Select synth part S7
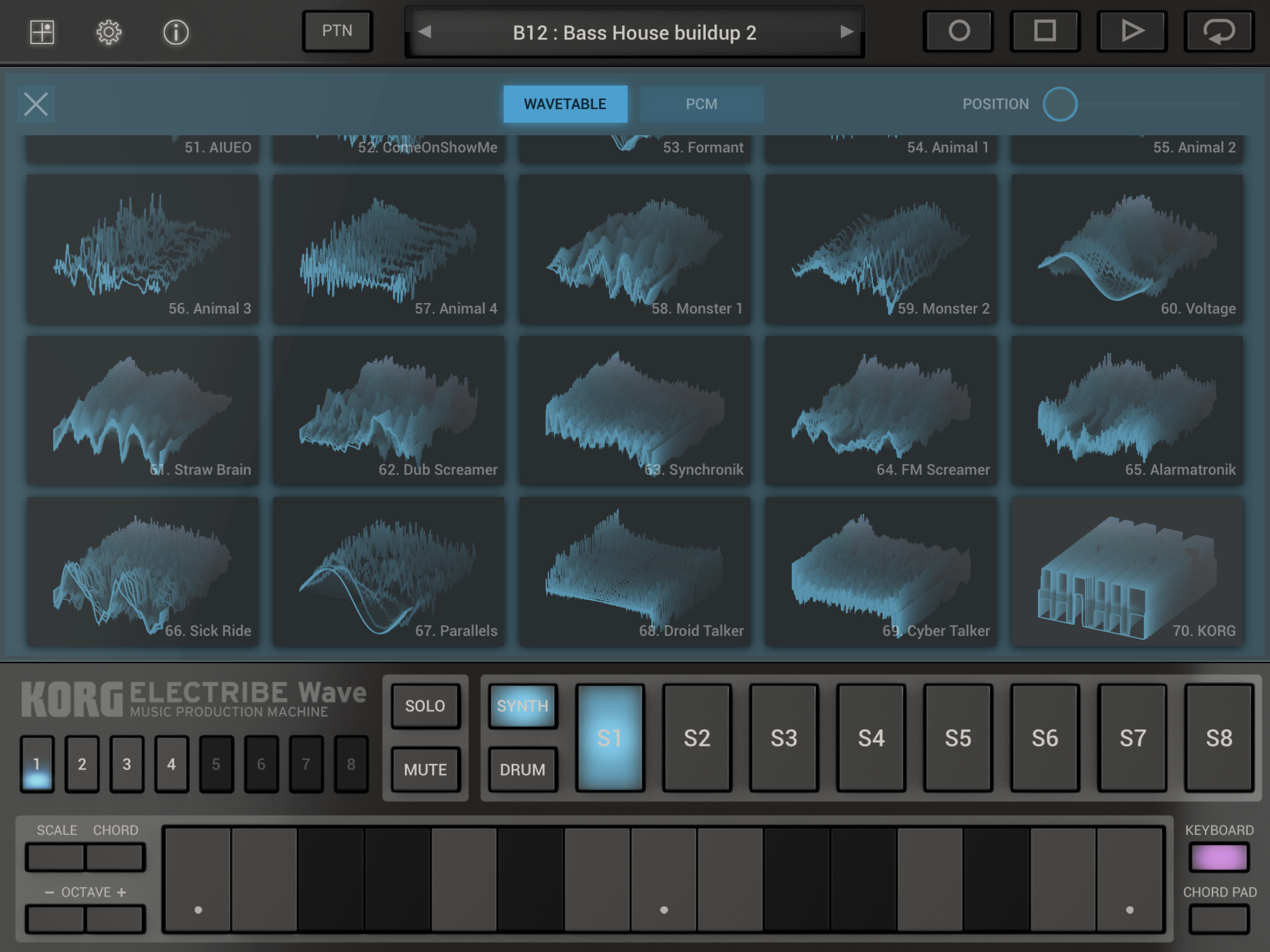Viewport: 1270px width, 952px height. (1132, 738)
